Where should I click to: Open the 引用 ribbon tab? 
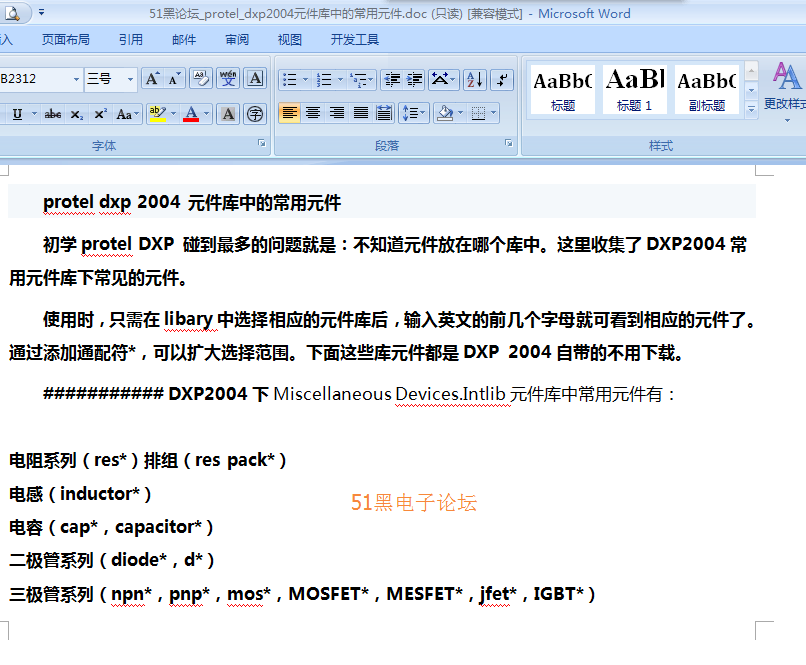[131, 40]
